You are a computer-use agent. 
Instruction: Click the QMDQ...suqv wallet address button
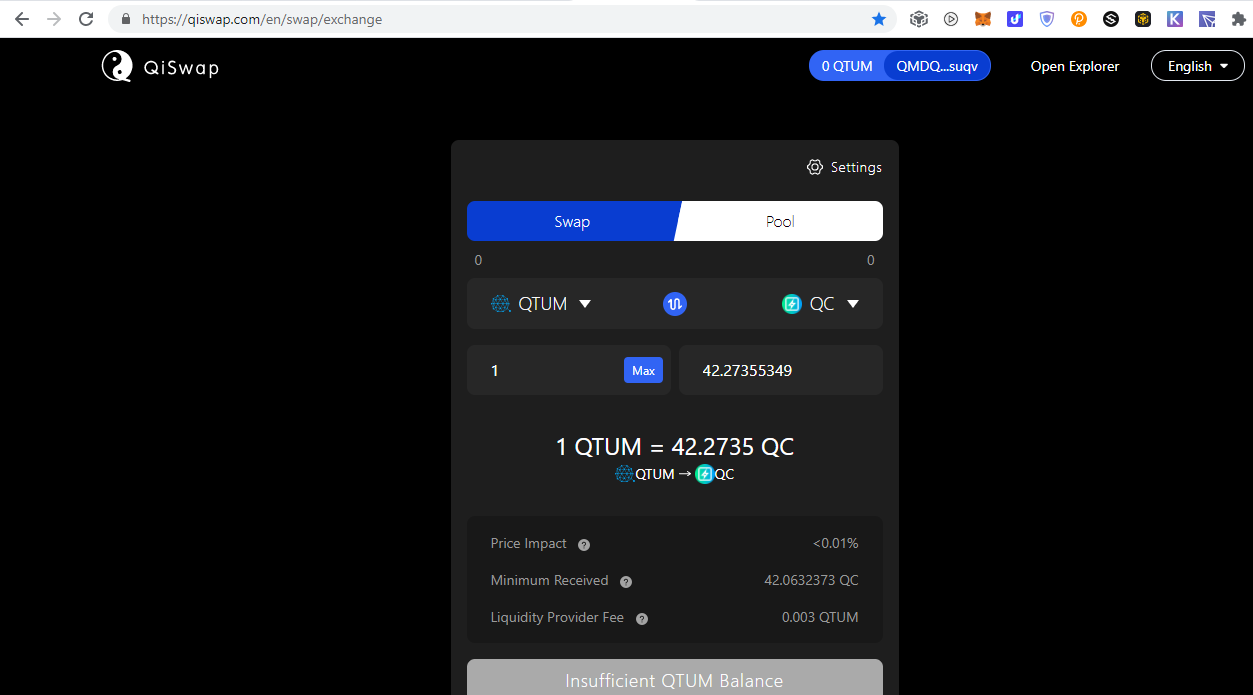coord(938,66)
